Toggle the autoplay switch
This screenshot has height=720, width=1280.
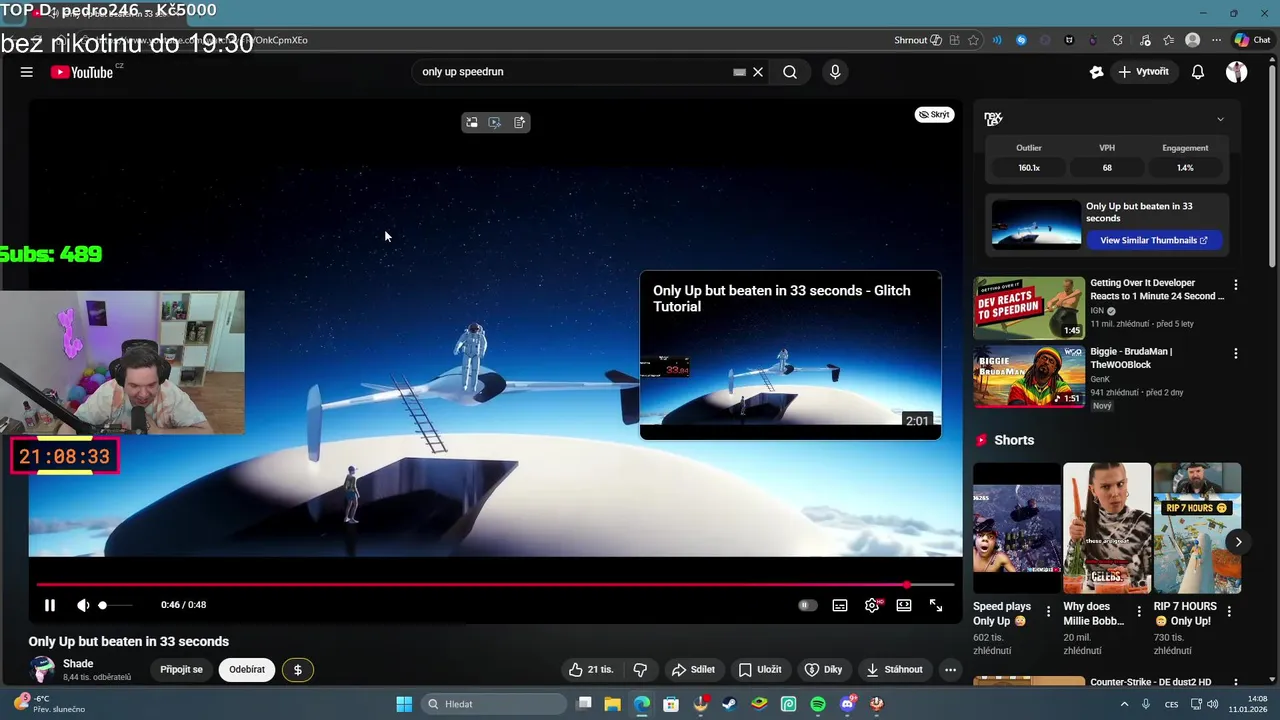(808, 605)
